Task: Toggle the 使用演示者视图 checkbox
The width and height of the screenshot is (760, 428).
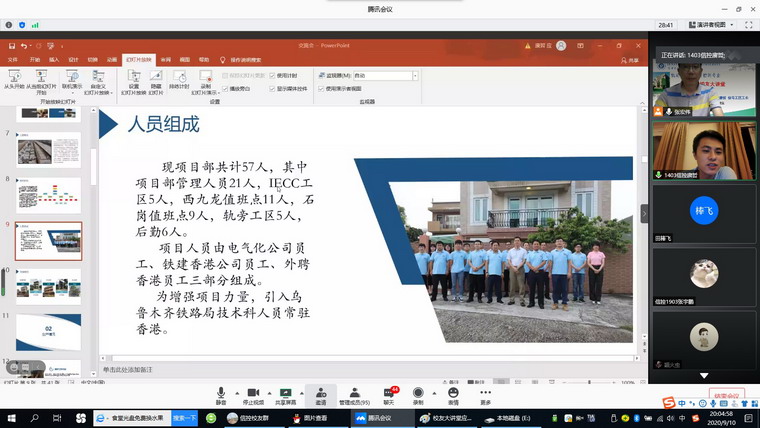Action: [319, 88]
